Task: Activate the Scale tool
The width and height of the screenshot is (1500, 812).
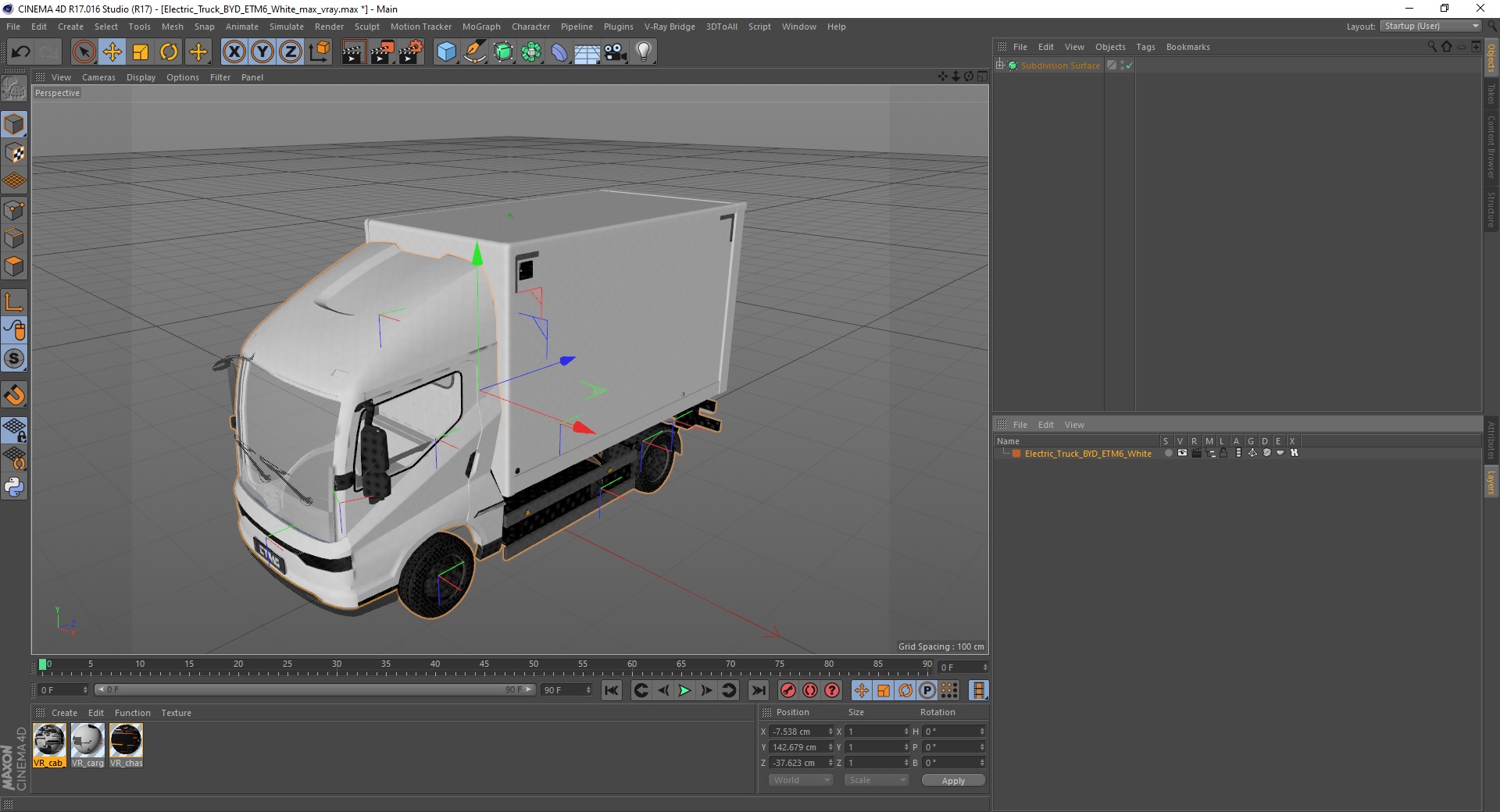Action: [x=141, y=52]
